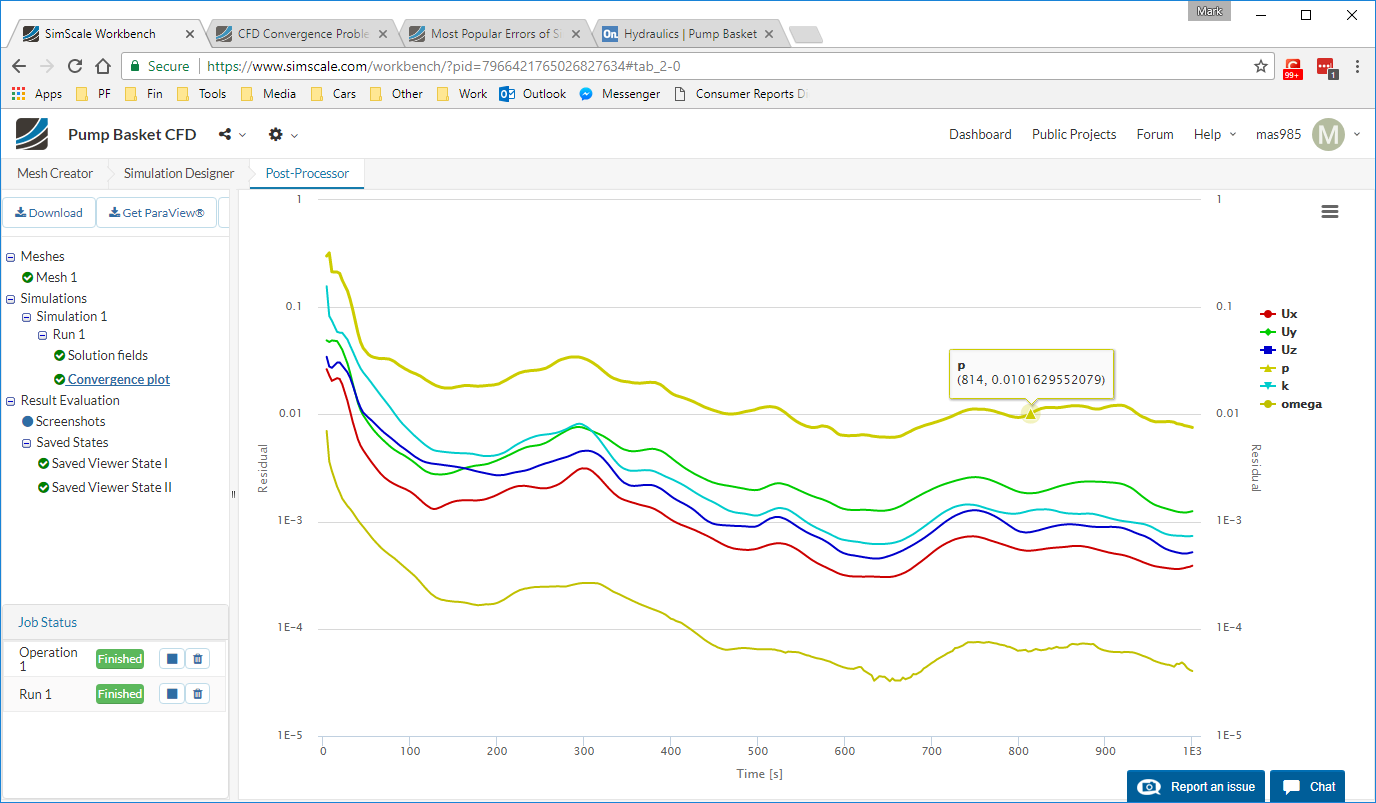
Task: Select Saved Viewer State II
Action: pos(111,488)
